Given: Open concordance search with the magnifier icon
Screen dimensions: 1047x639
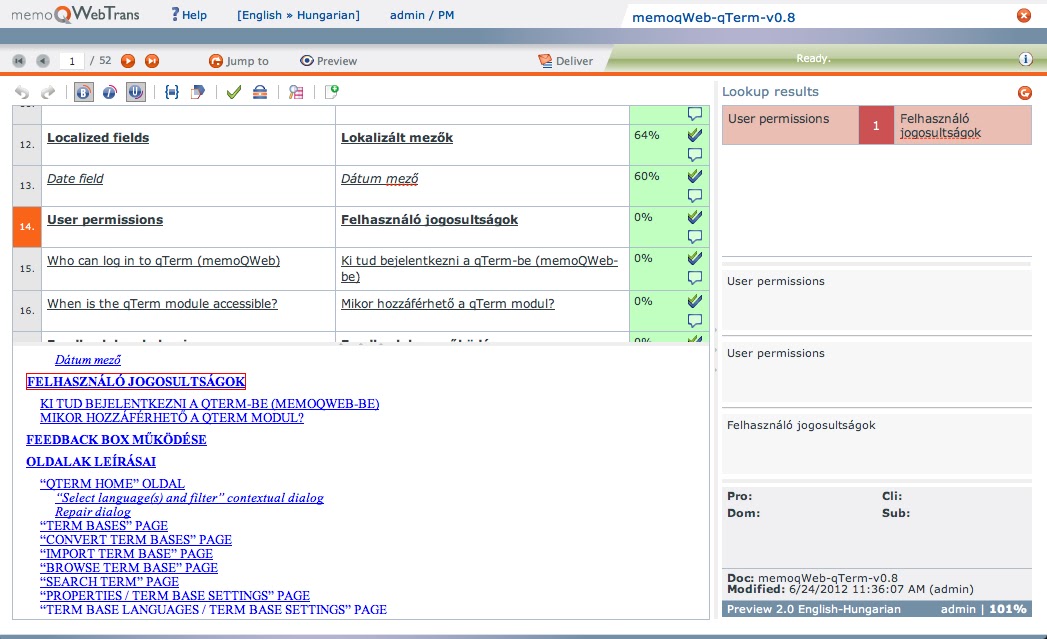Looking at the screenshot, I should pos(296,92).
